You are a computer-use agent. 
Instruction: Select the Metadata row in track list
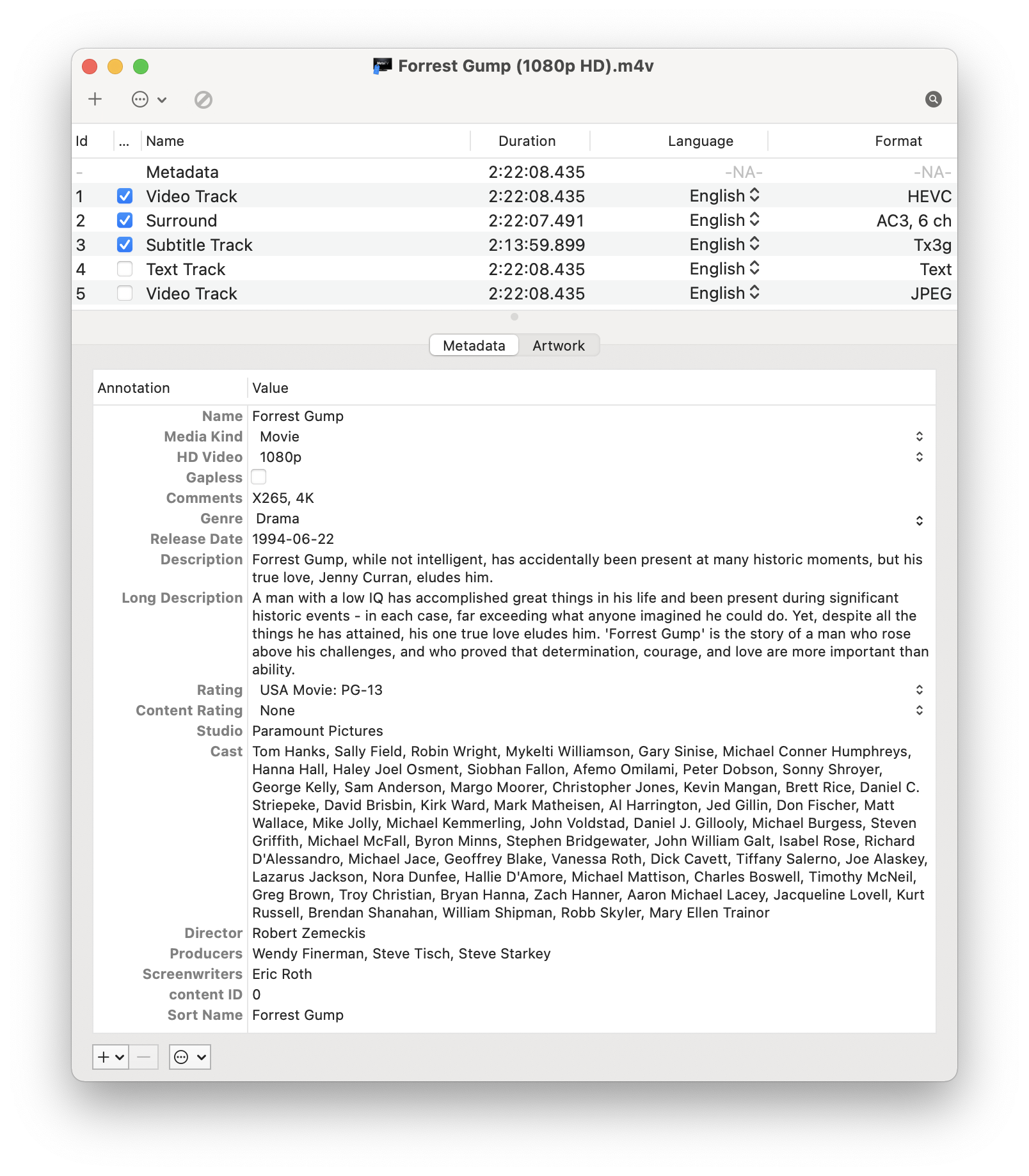point(514,171)
